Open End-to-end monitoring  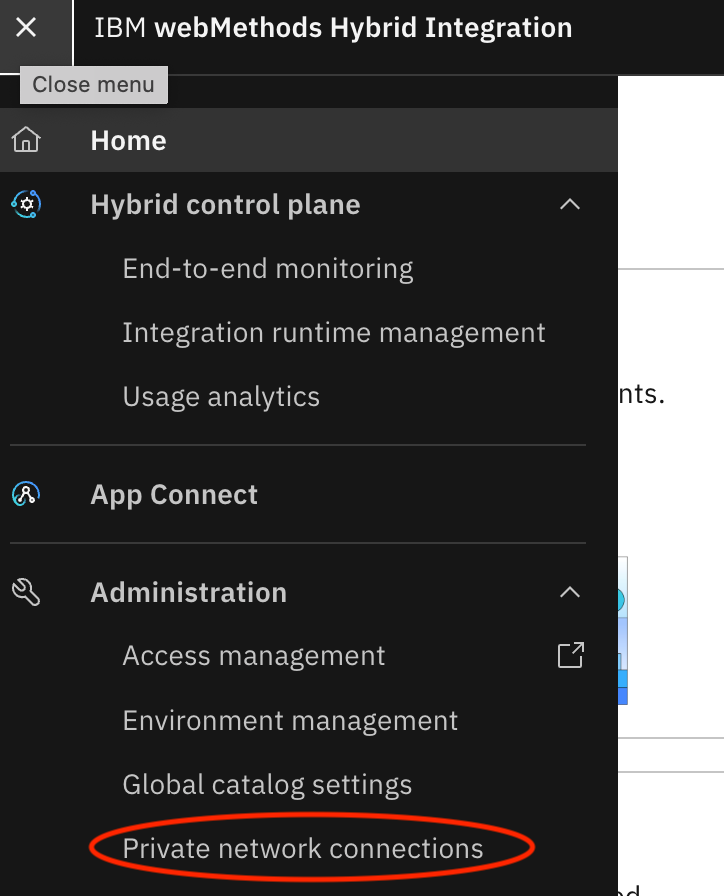coord(267,268)
